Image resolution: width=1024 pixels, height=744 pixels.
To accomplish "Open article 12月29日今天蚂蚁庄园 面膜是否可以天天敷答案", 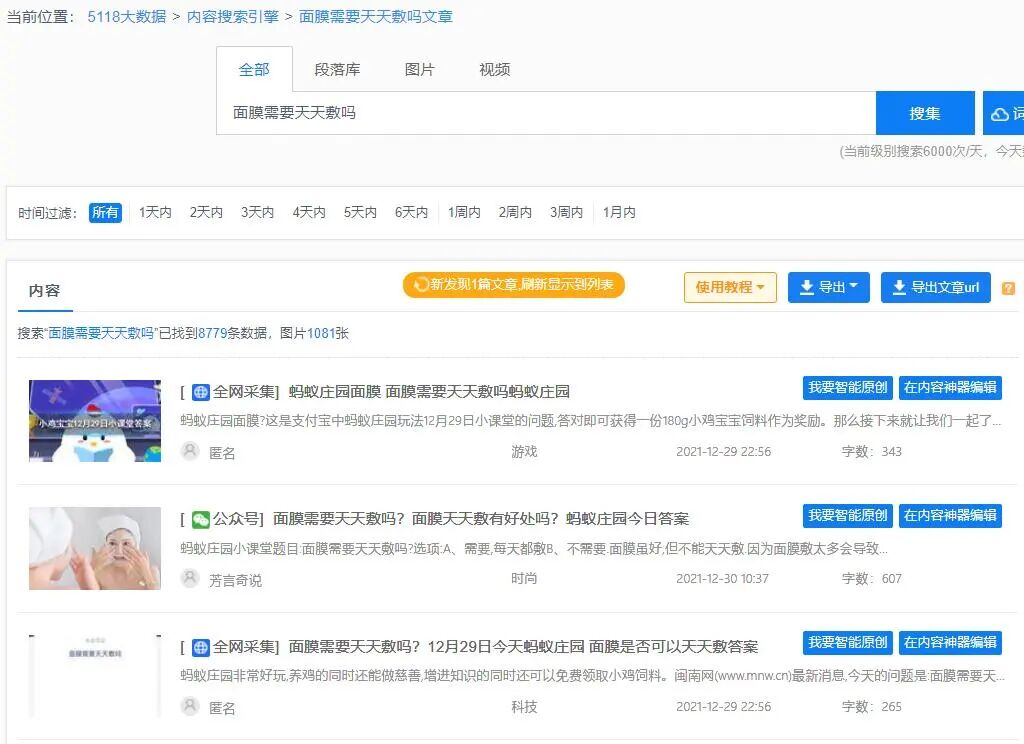I will (x=523, y=647).
